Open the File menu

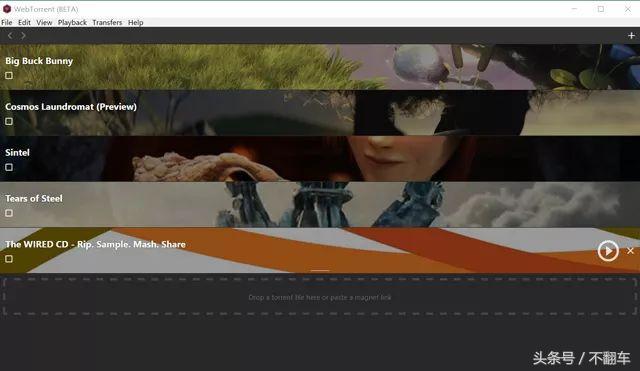click(7, 22)
